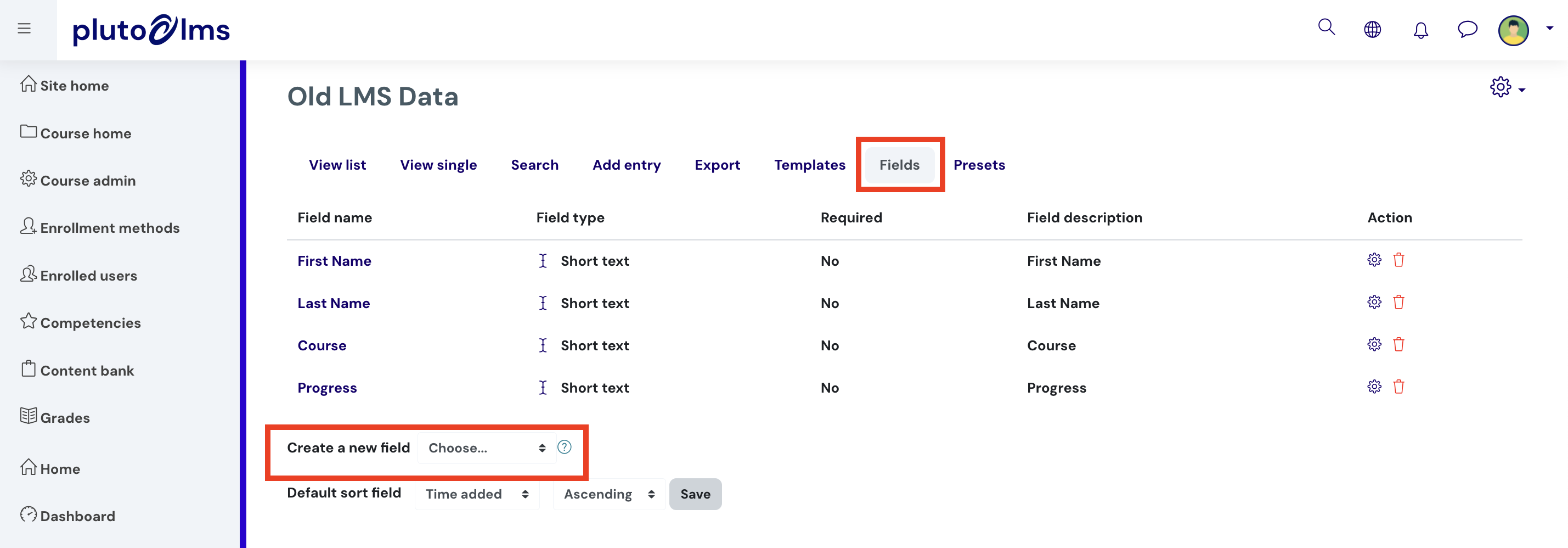1568x548 pixels.
Task: Open Grades in sidebar
Action: (x=55, y=417)
